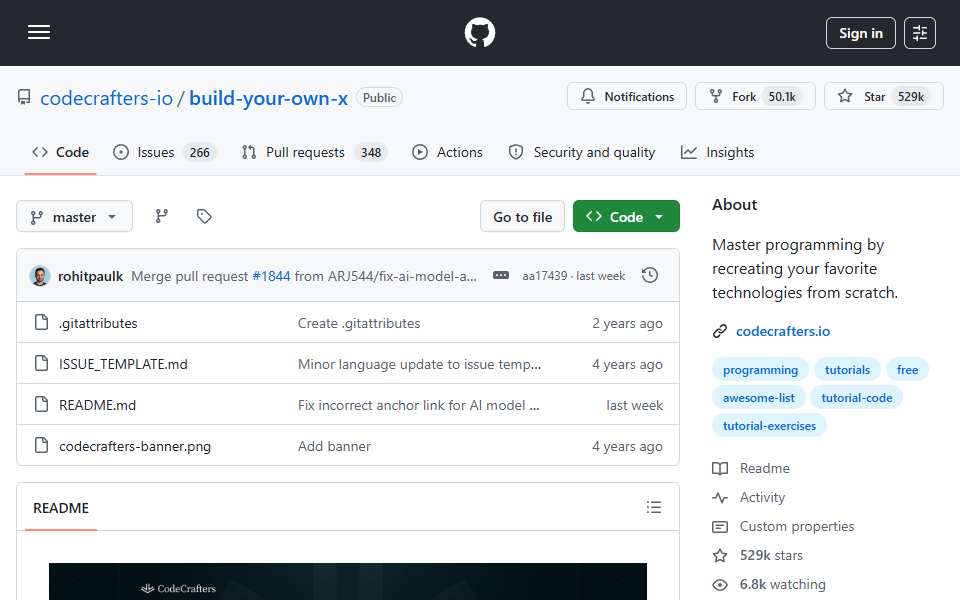Select the README tab heading
The width and height of the screenshot is (960, 600).
point(61,508)
